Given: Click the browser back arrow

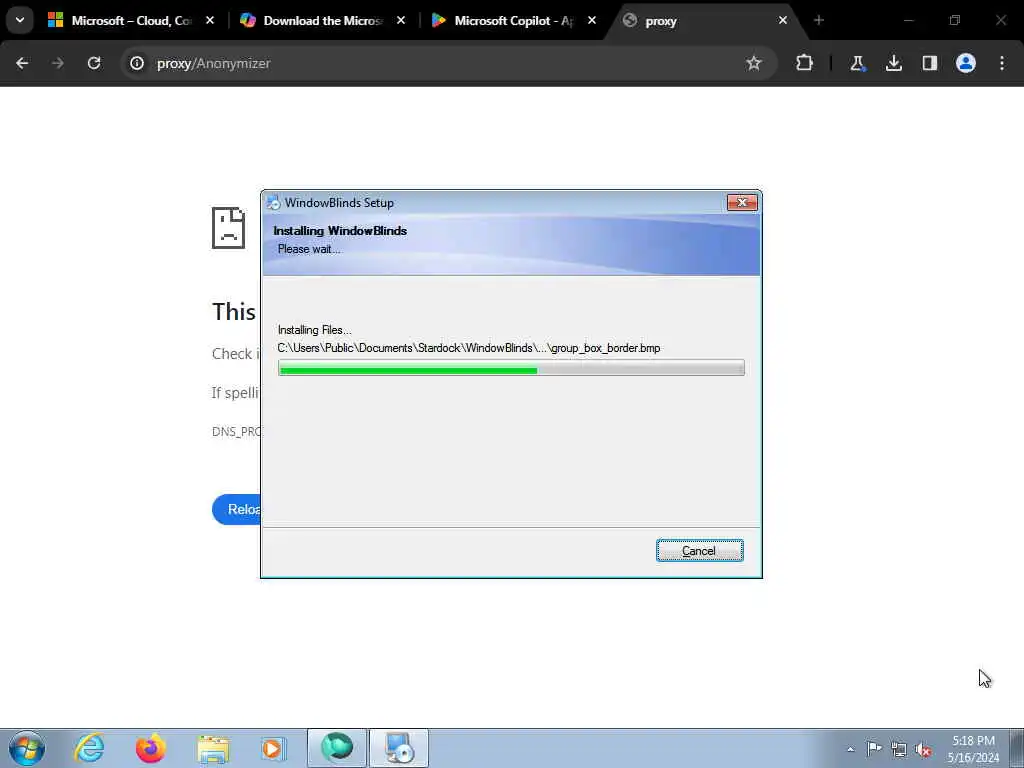Looking at the screenshot, I should tap(22, 63).
